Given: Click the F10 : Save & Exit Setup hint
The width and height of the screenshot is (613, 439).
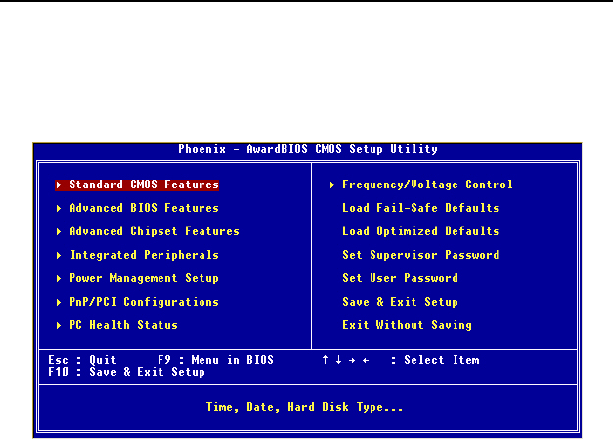Looking at the screenshot, I should pos(126,372).
